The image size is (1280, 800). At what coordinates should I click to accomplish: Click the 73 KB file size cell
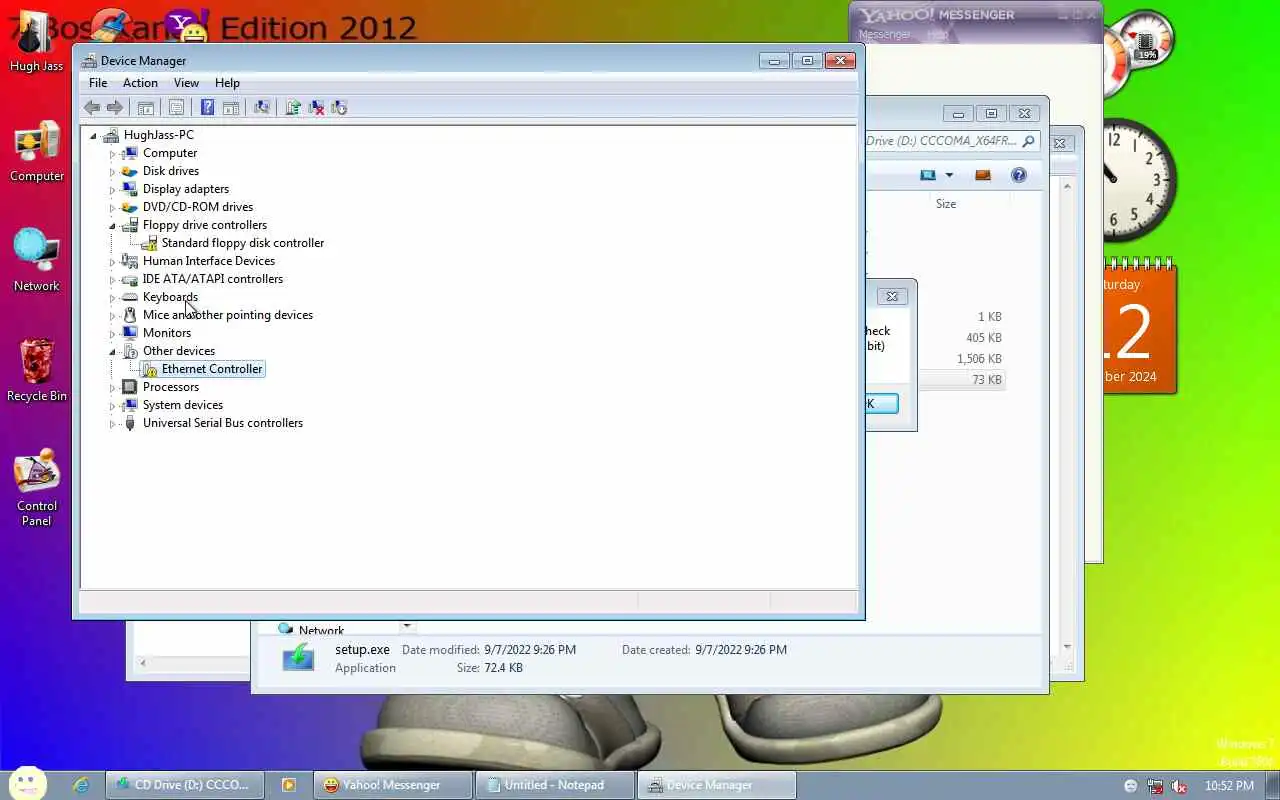tap(987, 380)
